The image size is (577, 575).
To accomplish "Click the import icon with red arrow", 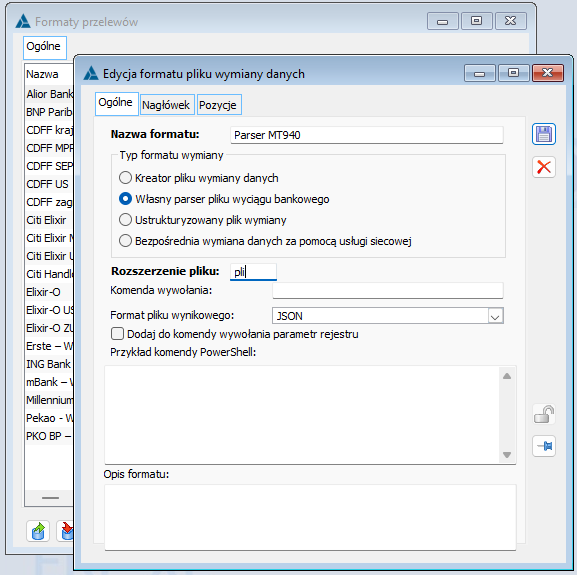I will pyautogui.click(x=66, y=531).
